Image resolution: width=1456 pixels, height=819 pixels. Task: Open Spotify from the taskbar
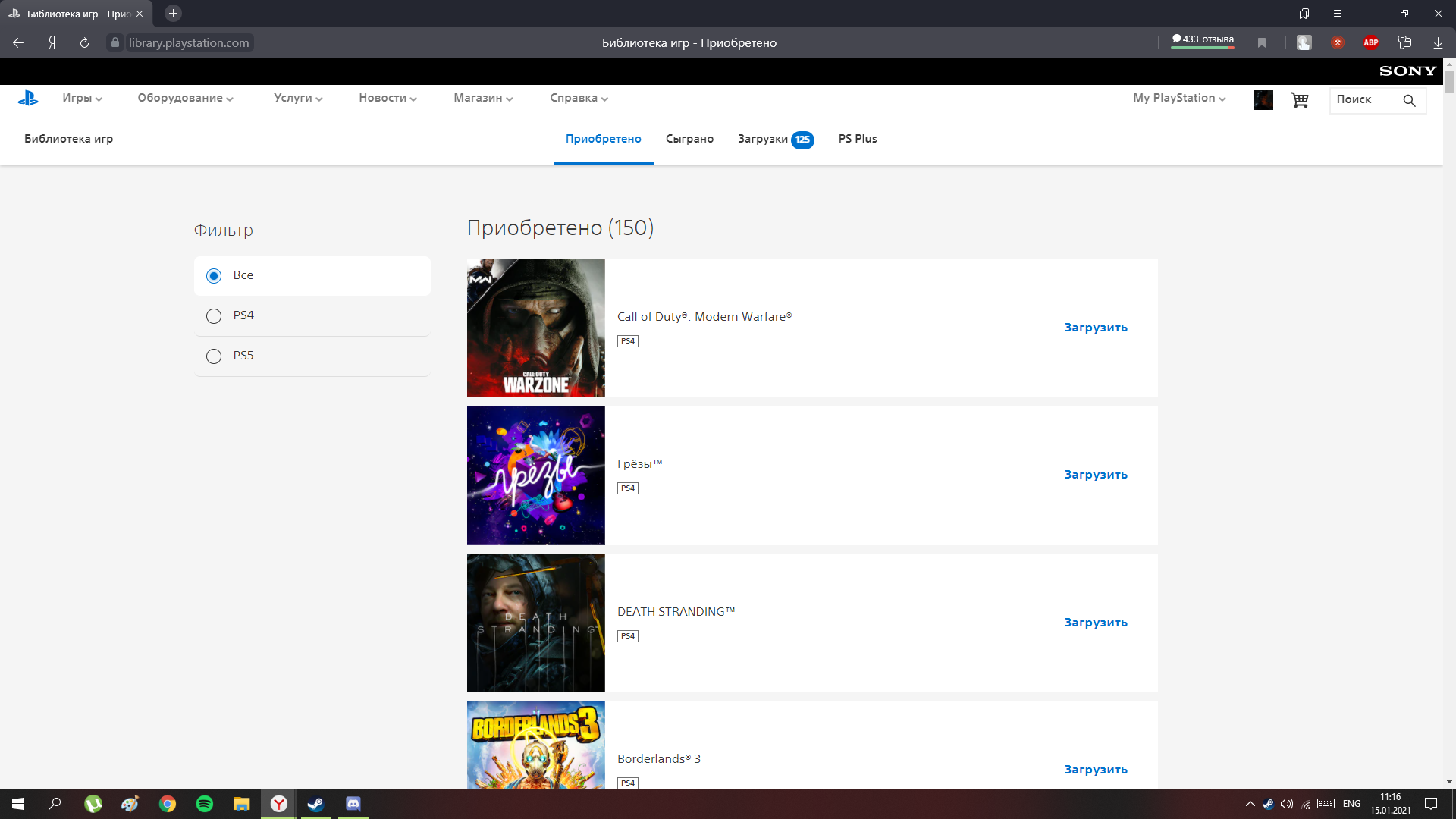point(205,804)
